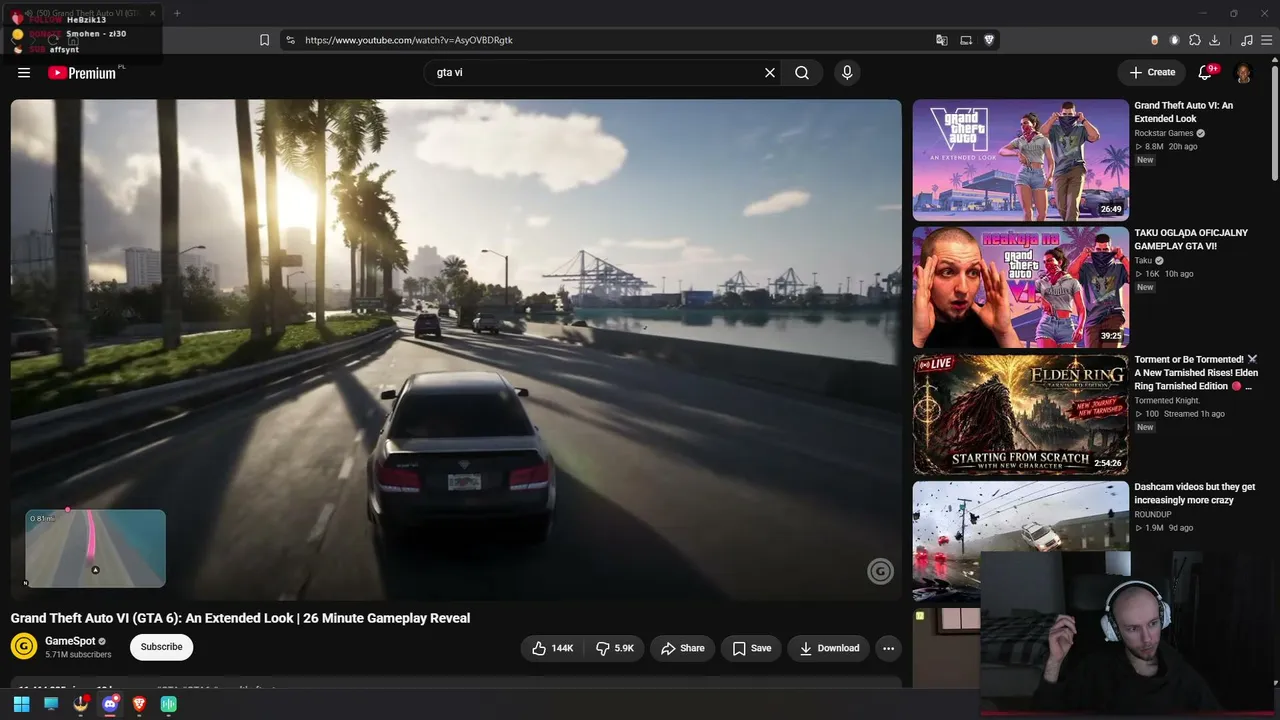
Task: Go to YouTube Premium home logo
Action: click(82, 73)
